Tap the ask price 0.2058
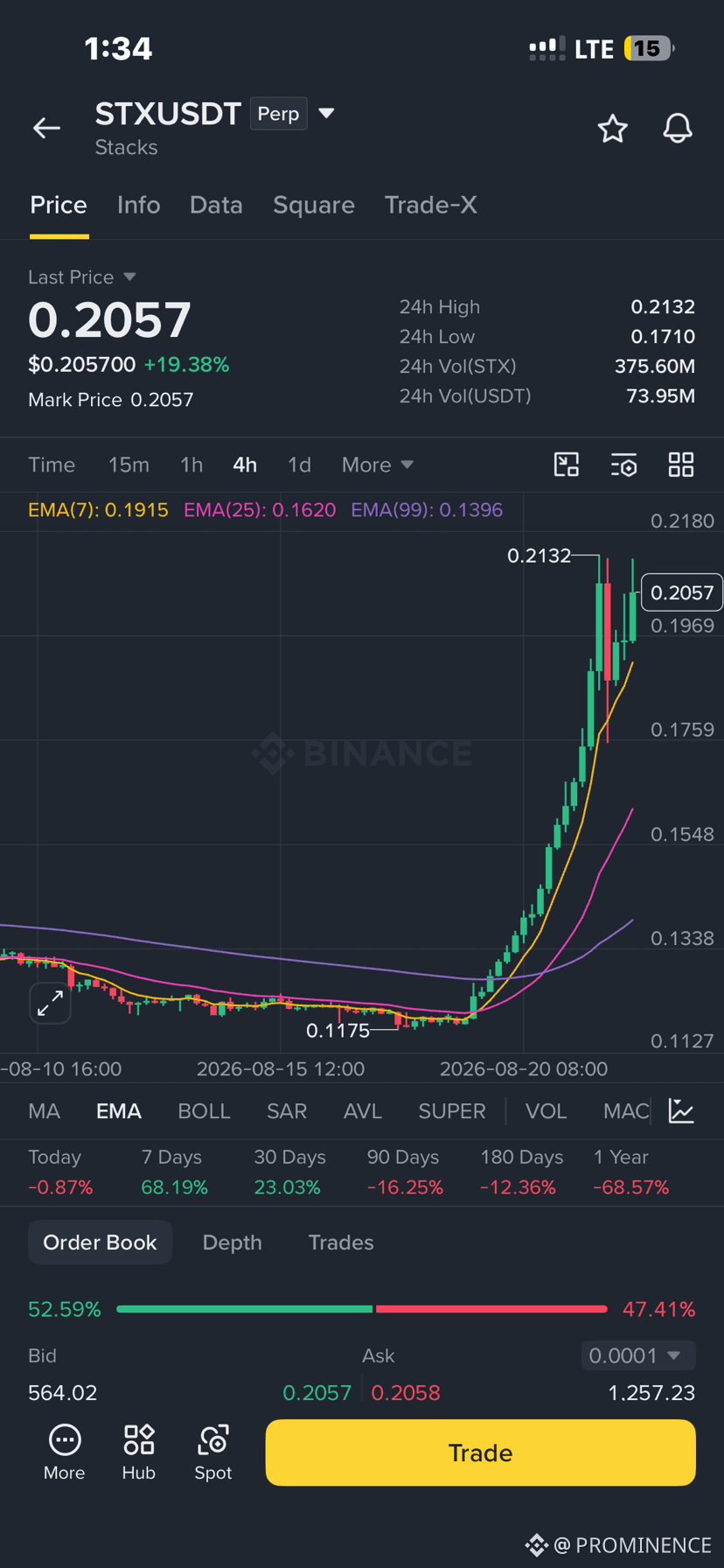This screenshot has height=1568, width=724. [406, 1393]
